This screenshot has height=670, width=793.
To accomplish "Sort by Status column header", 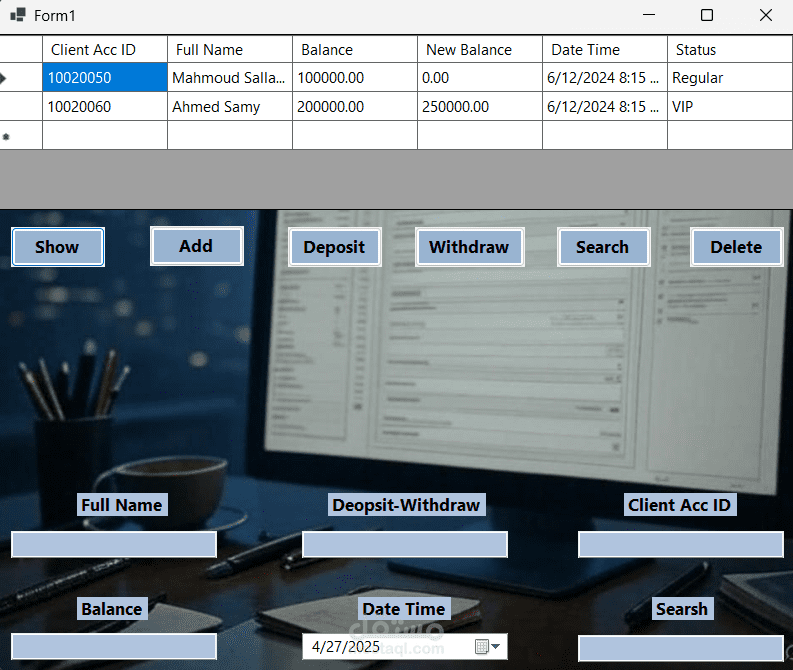I will coord(730,50).
